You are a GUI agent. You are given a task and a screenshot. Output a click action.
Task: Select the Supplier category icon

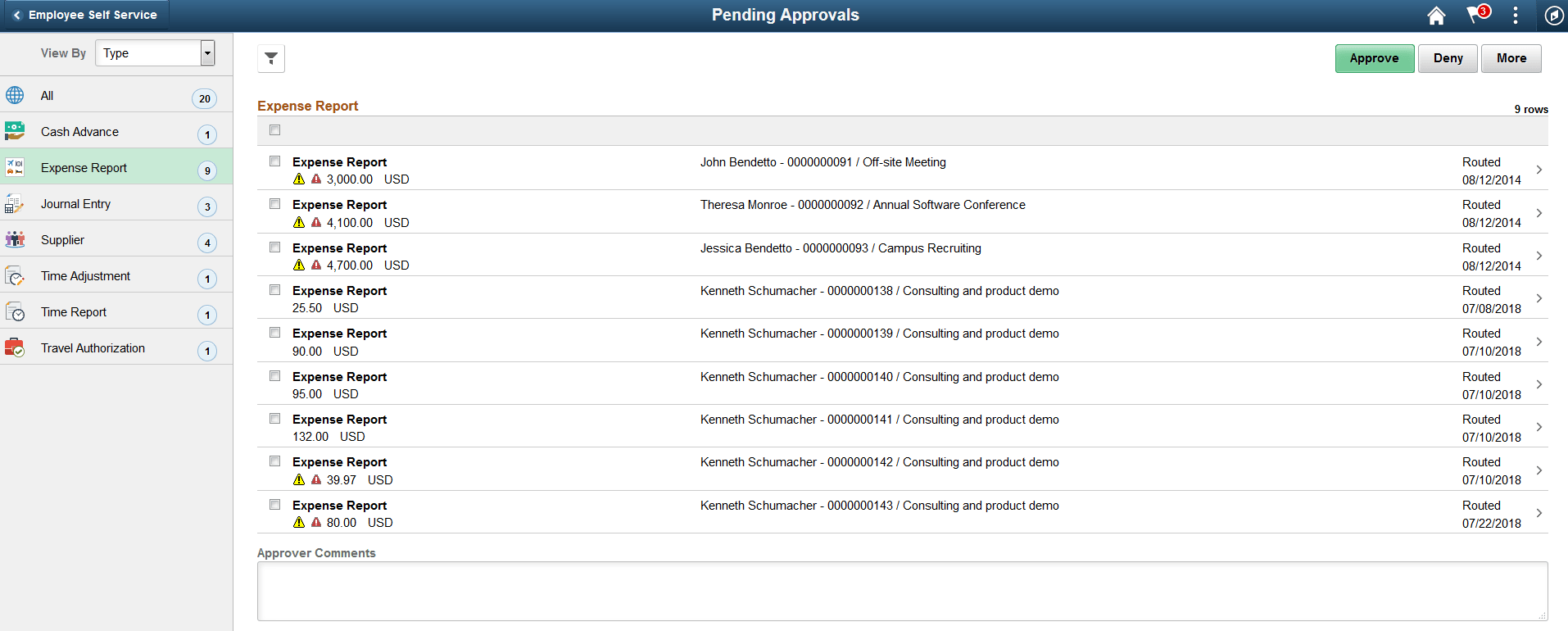click(x=15, y=239)
